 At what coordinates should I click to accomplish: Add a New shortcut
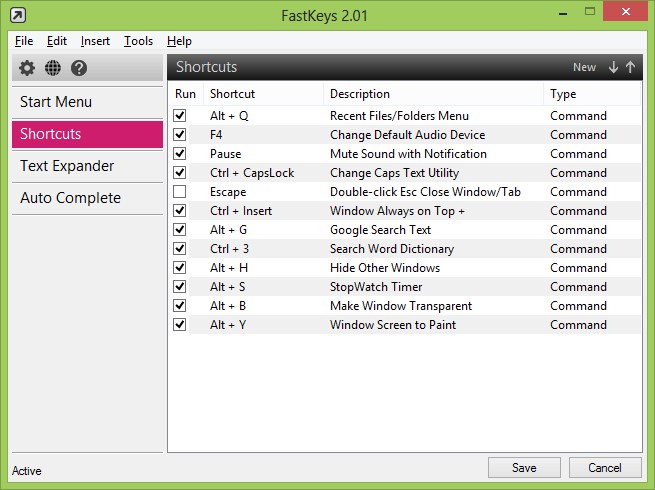(584, 67)
